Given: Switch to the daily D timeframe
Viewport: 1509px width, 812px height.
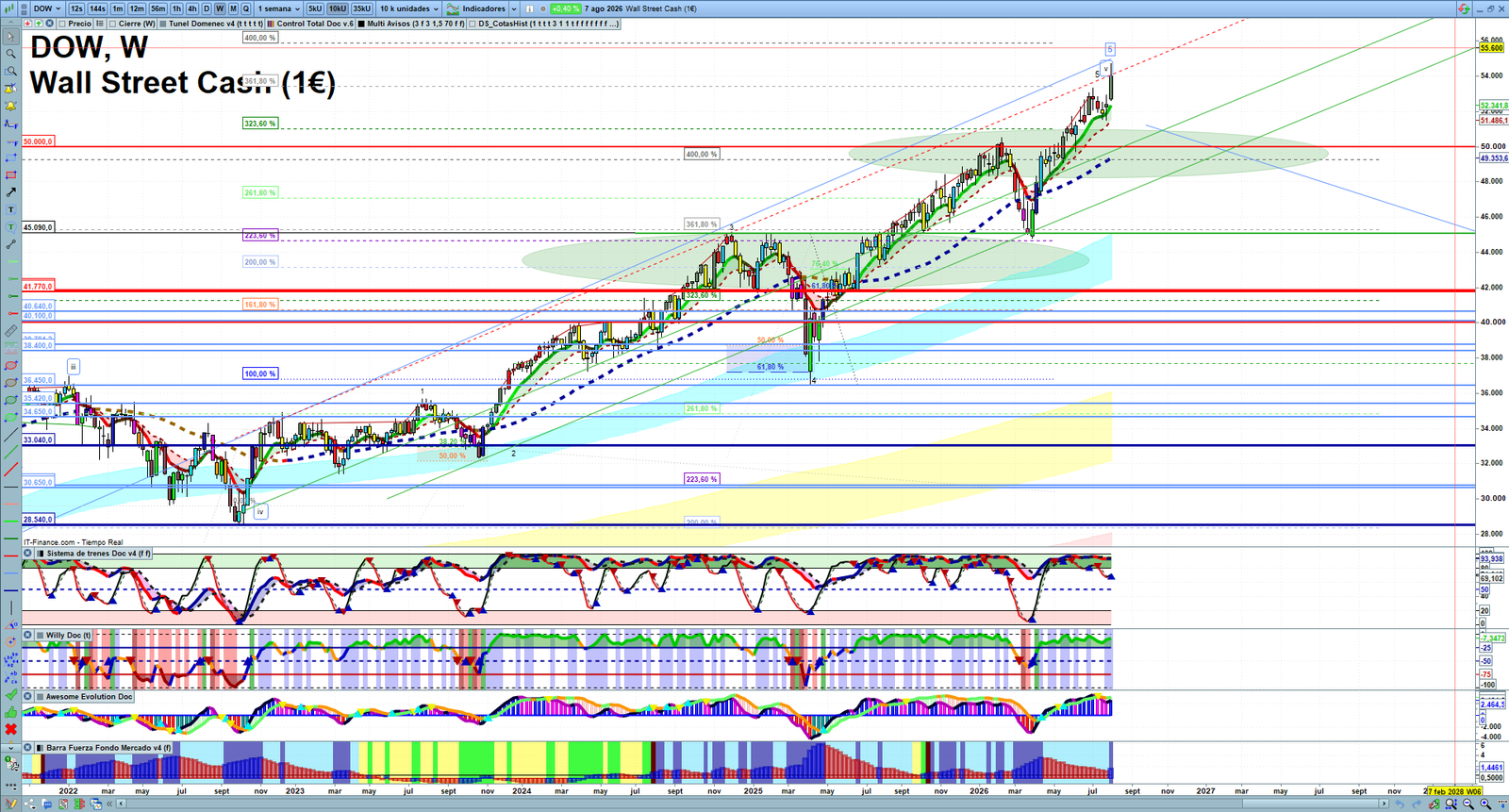Looking at the screenshot, I should pyautogui.click(x=207, y=8).
